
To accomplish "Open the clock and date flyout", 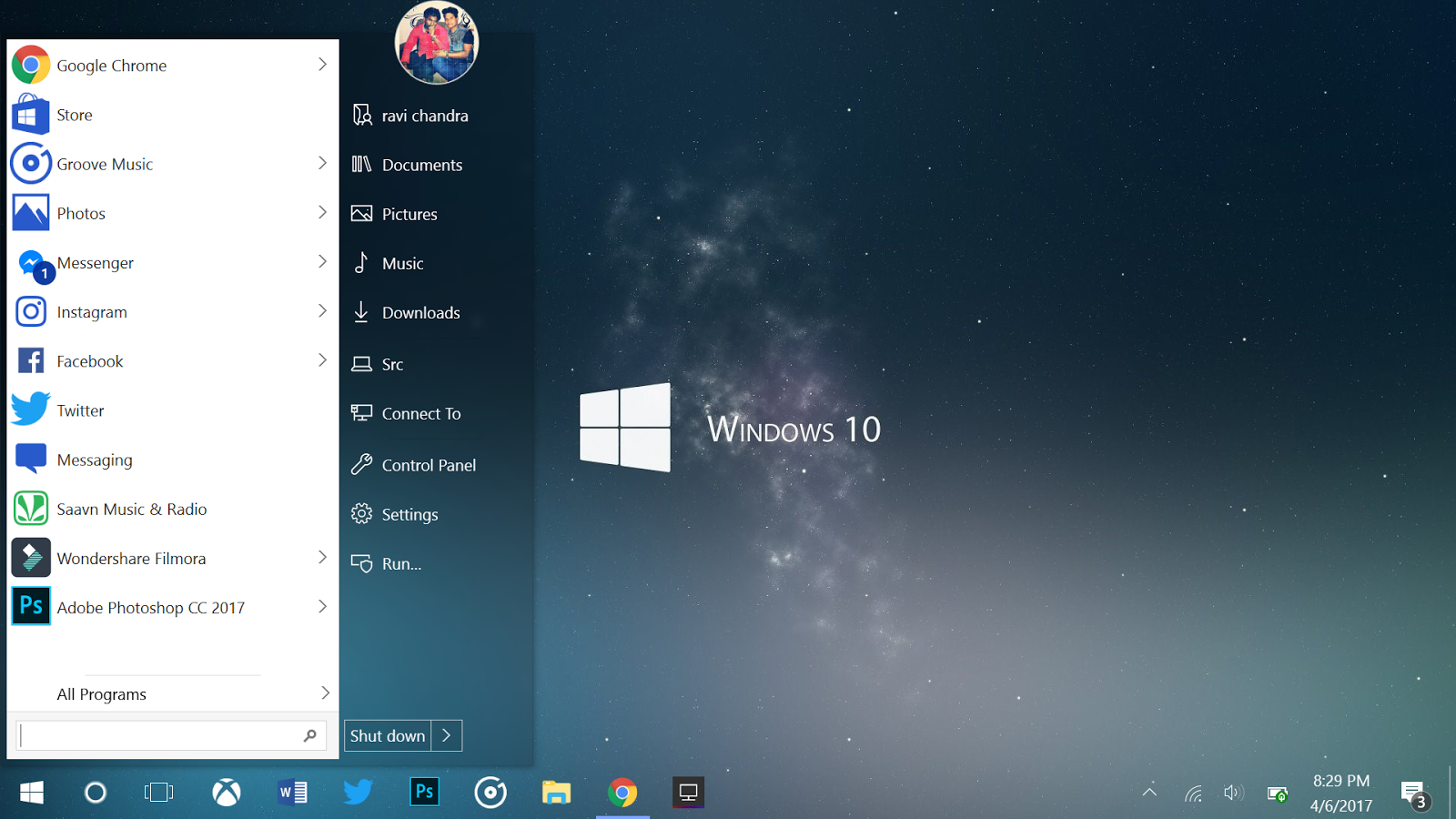I will (x=1341, y=793).
